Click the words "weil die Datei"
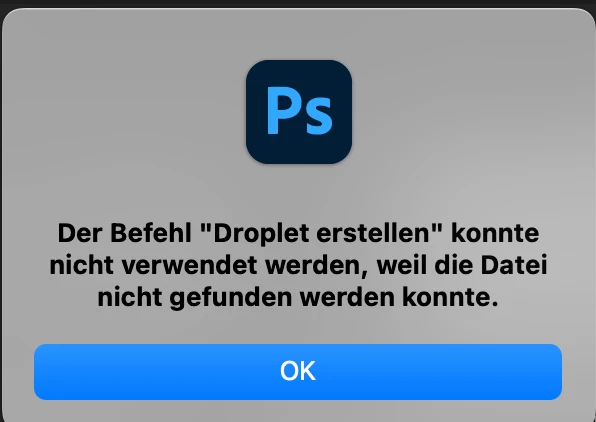This screenshot has width=596, height=422. [462, 265]
